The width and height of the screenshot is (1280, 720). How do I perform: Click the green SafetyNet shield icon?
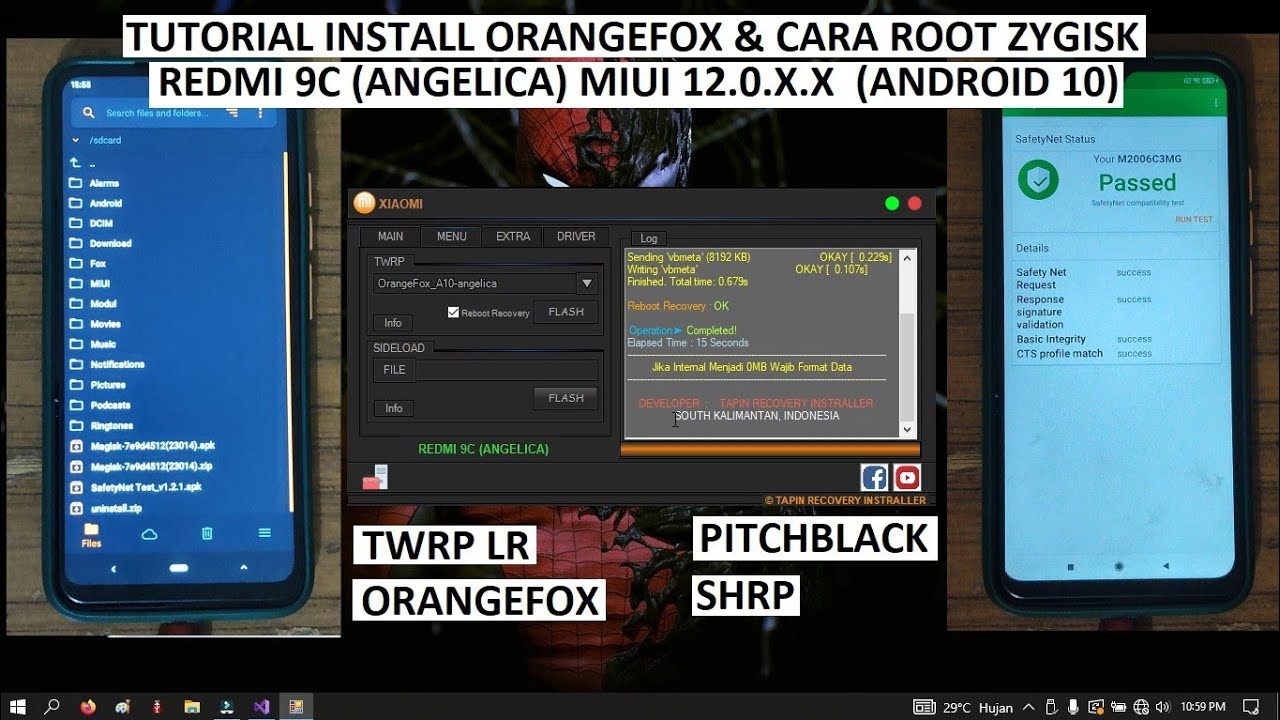click(x=1038, y=181)
